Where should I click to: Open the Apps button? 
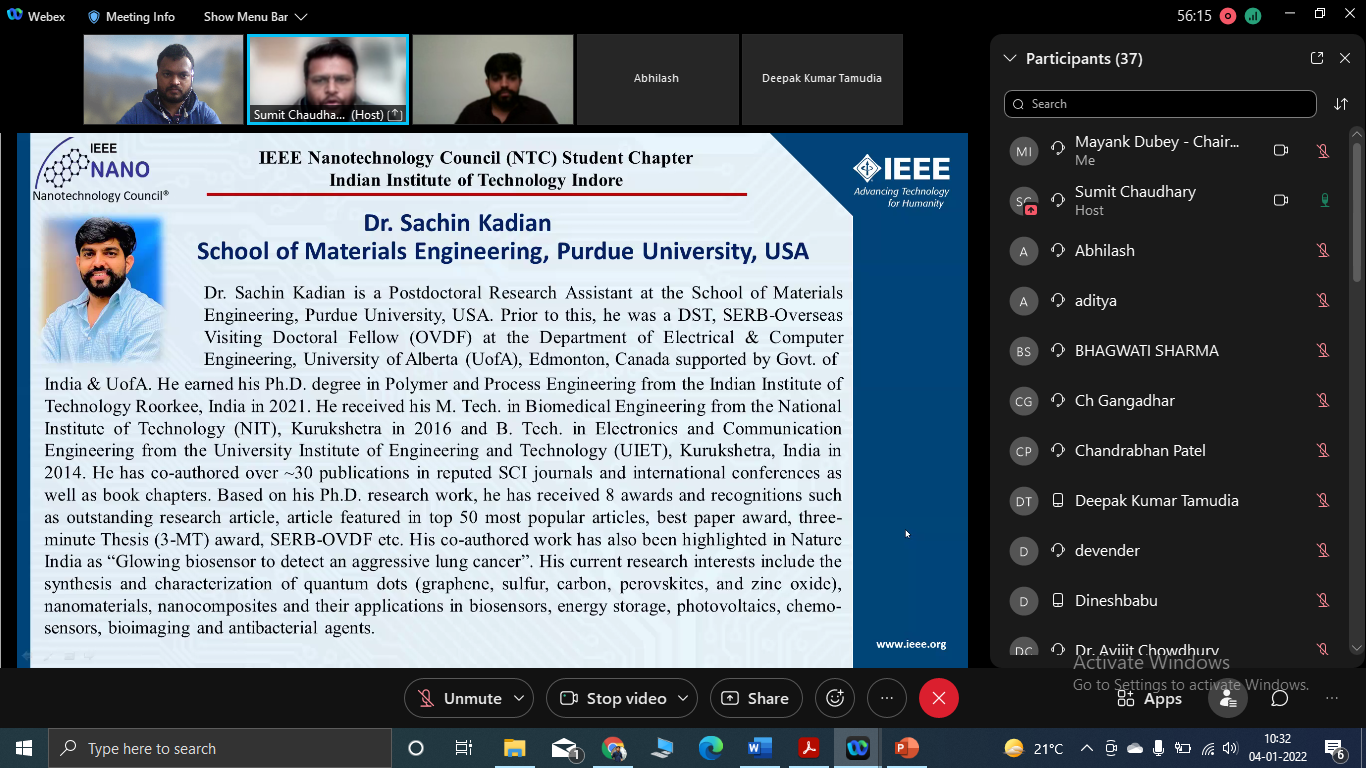click(x=1149, y=699)
